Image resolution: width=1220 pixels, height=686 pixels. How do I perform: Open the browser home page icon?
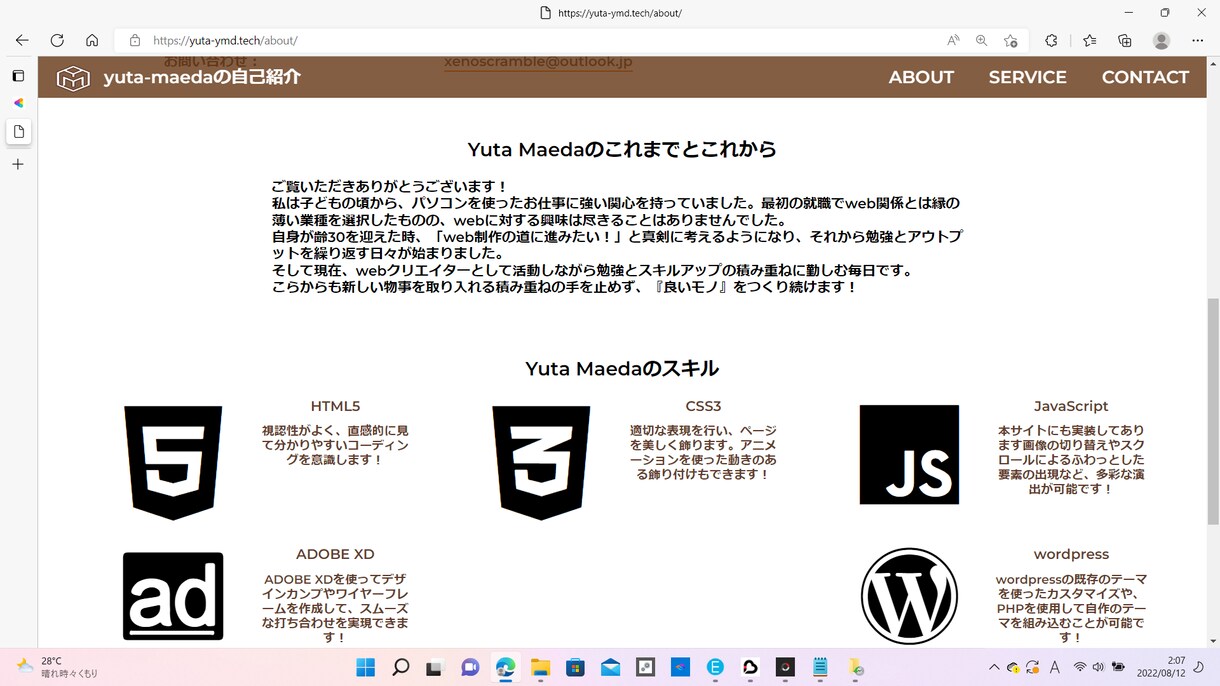tap(92, 41)
